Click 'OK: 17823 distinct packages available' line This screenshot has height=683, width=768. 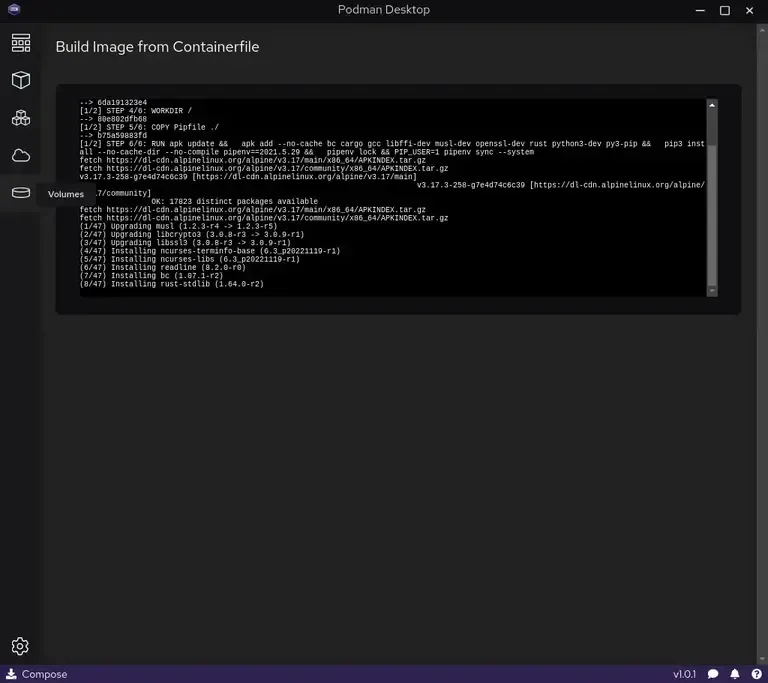[x=235, y=201]
